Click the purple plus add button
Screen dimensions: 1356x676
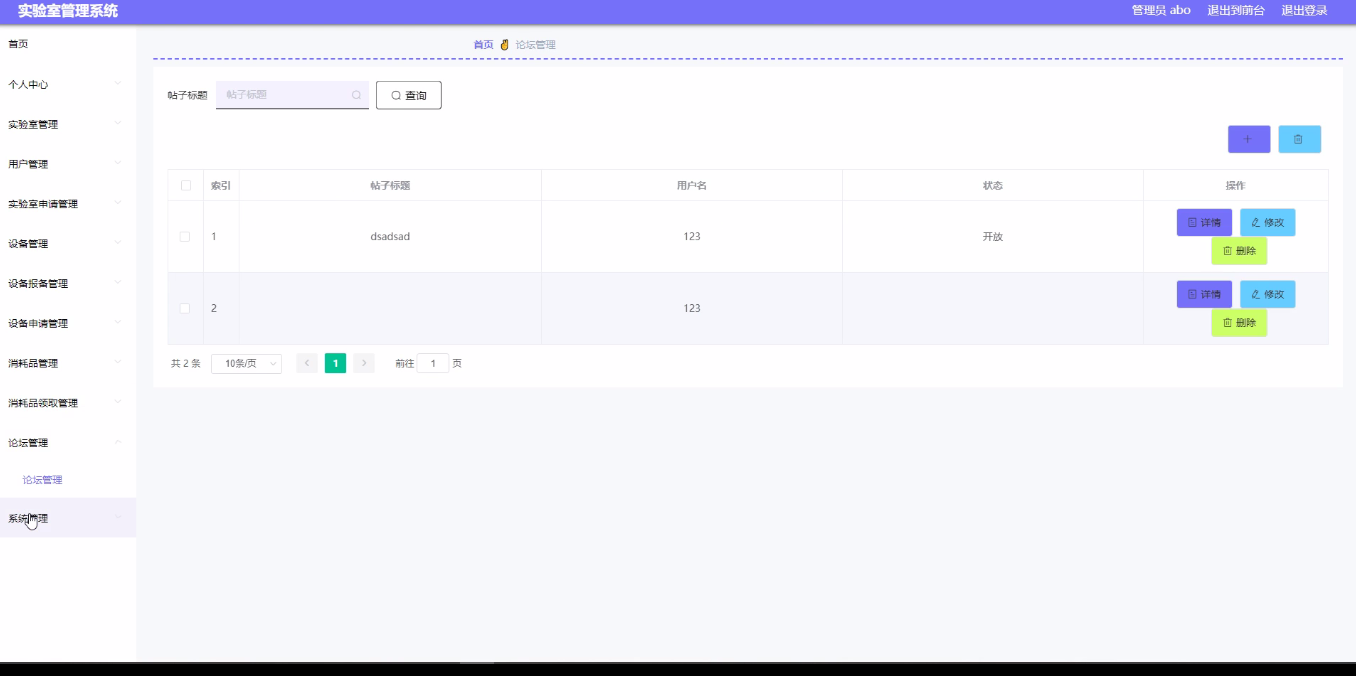1248,139
